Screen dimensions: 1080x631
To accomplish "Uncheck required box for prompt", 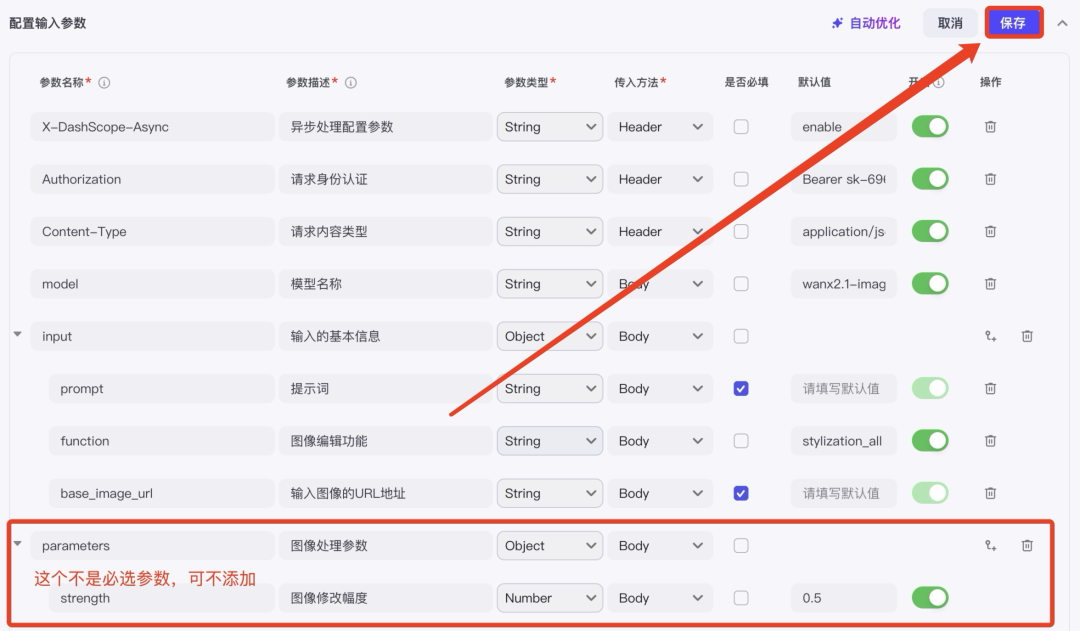I will [x=741, y=389].
